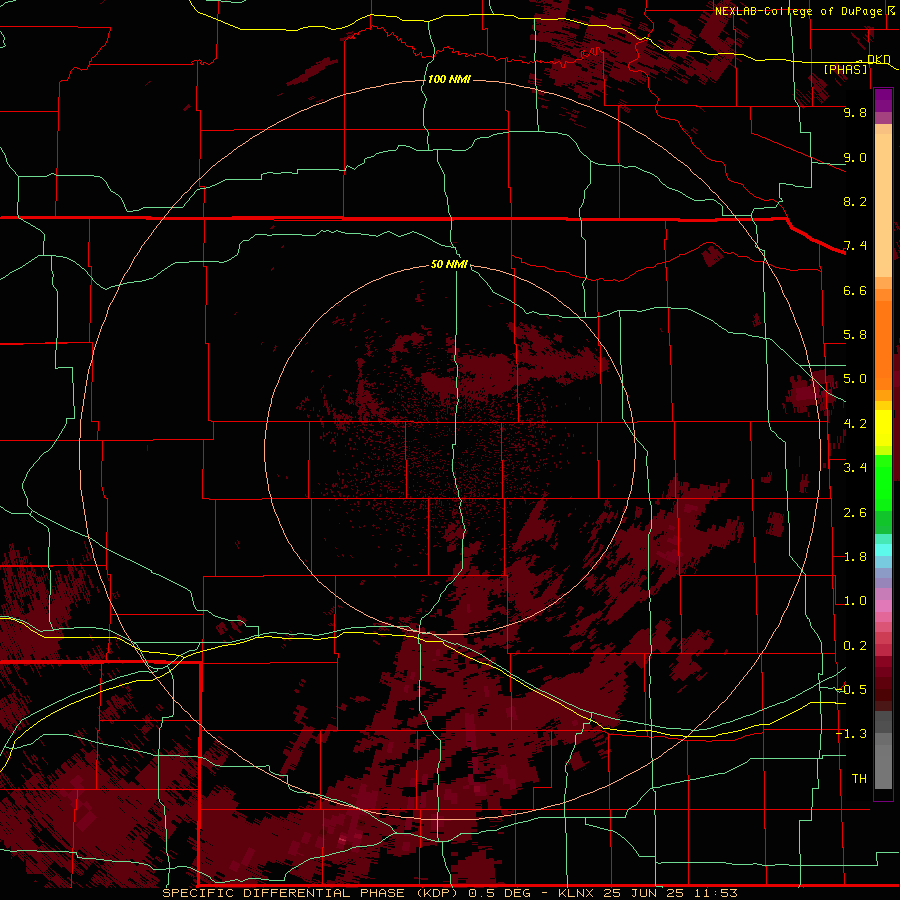Click the 100 NMI range ring label
This screenshot has height=900, width=900.
449,79
